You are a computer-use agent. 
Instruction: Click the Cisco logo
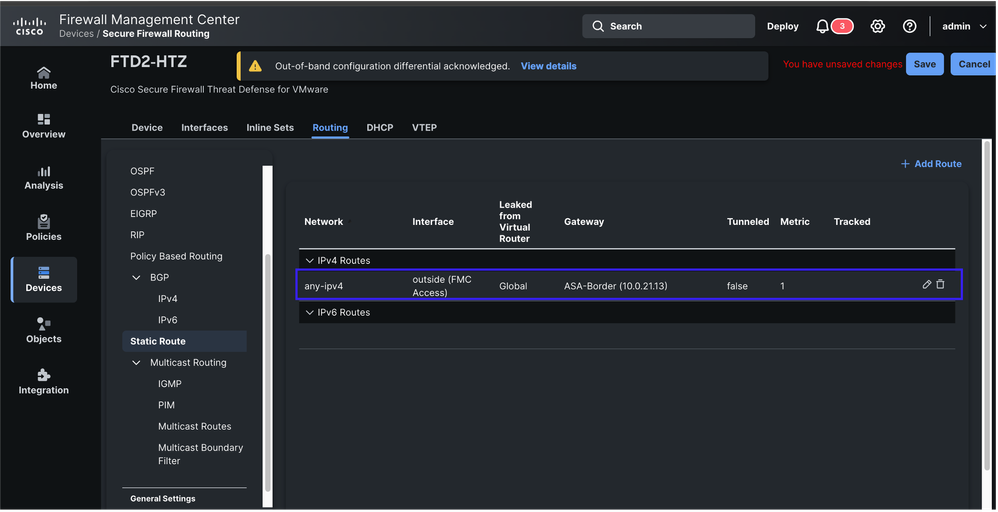click(29, 26)
